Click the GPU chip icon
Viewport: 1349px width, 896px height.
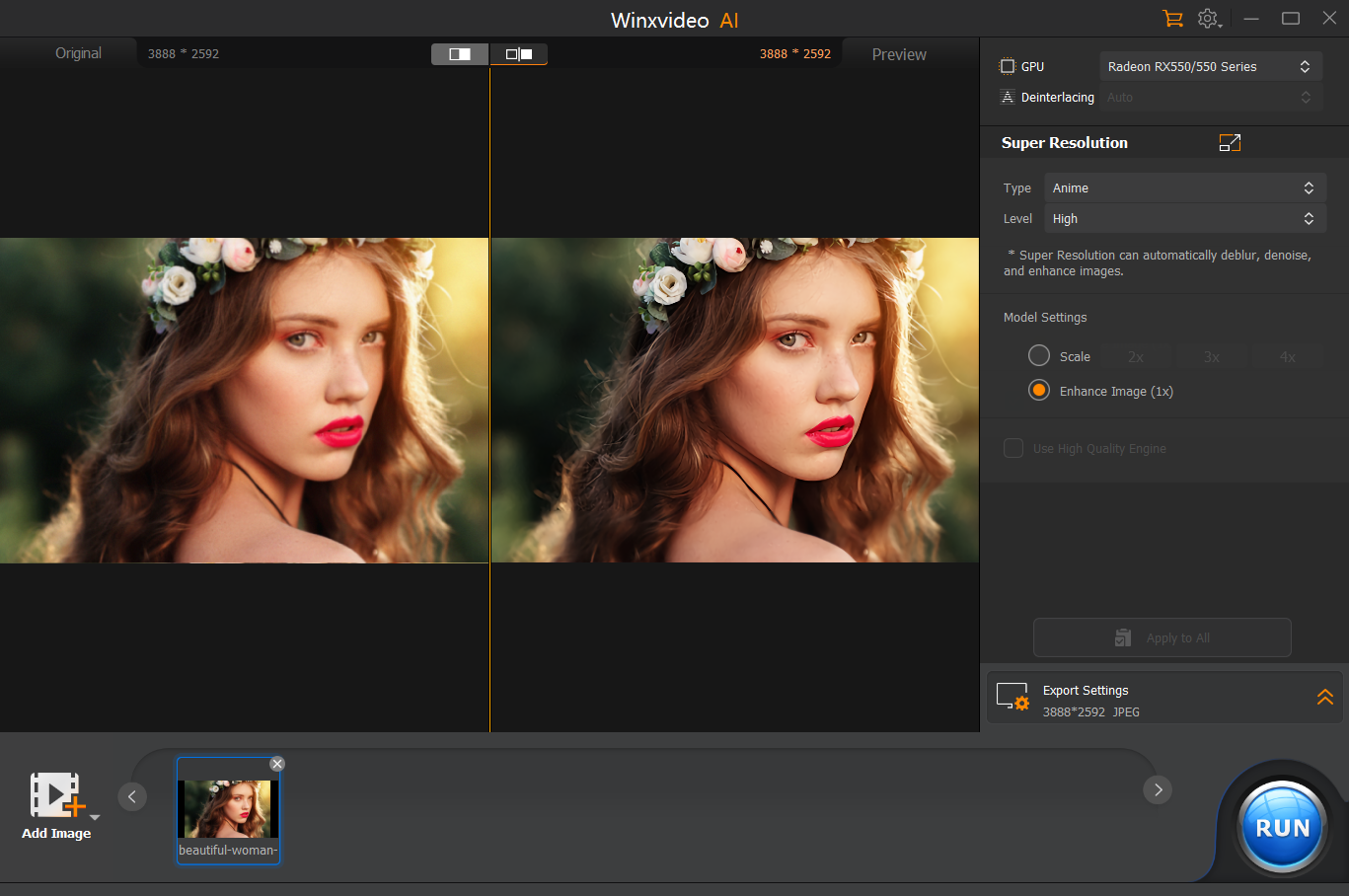pyautogui.click(x=1008, y=65)
